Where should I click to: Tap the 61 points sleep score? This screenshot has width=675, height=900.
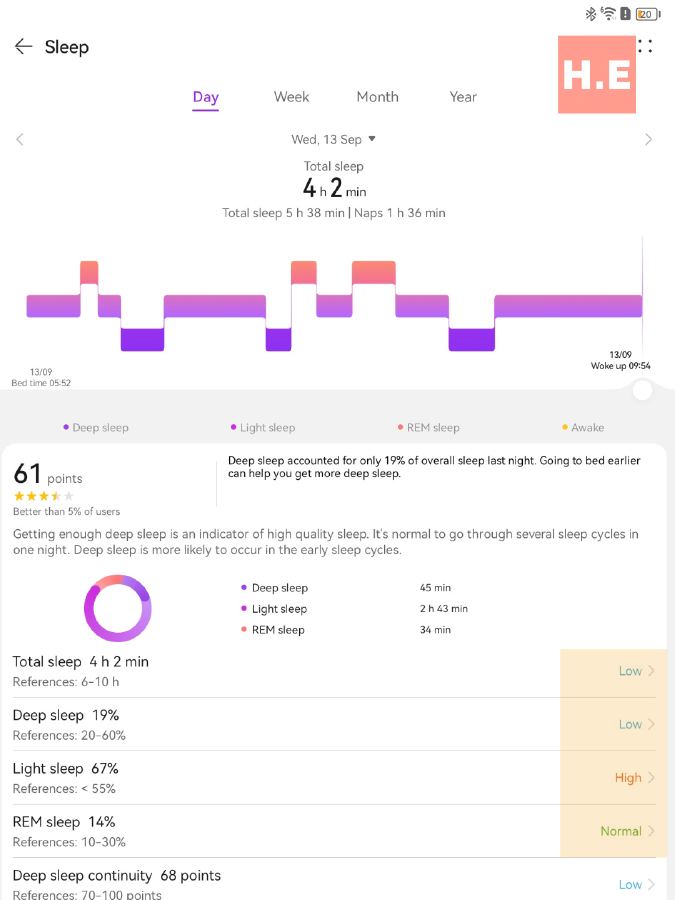pyautogui.click(x=48, y=475)
